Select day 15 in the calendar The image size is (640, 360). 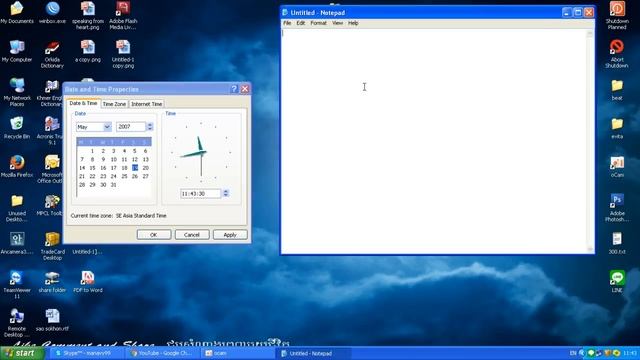tap(92, 168)
